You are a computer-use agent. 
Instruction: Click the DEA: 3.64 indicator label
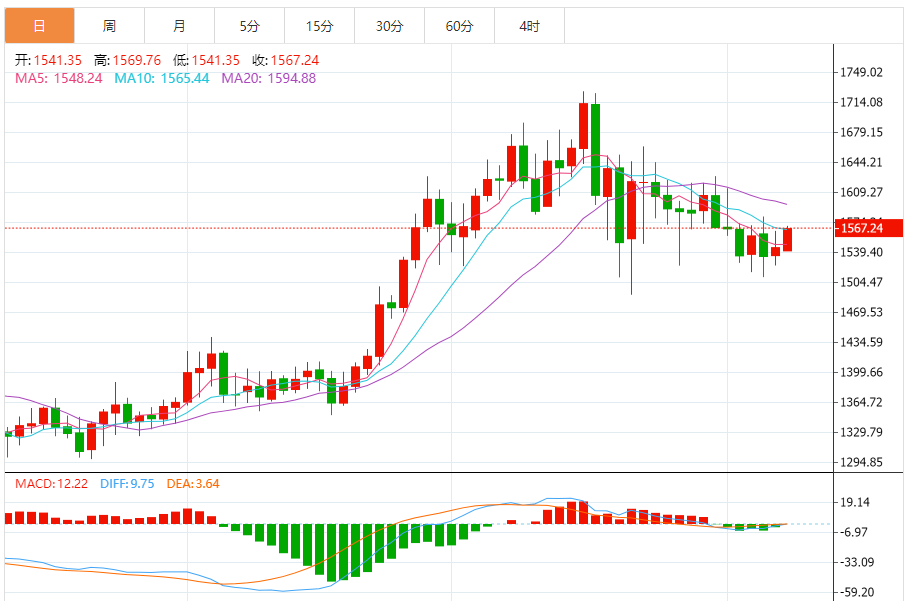pyautogui.click(x=192, y=484)
